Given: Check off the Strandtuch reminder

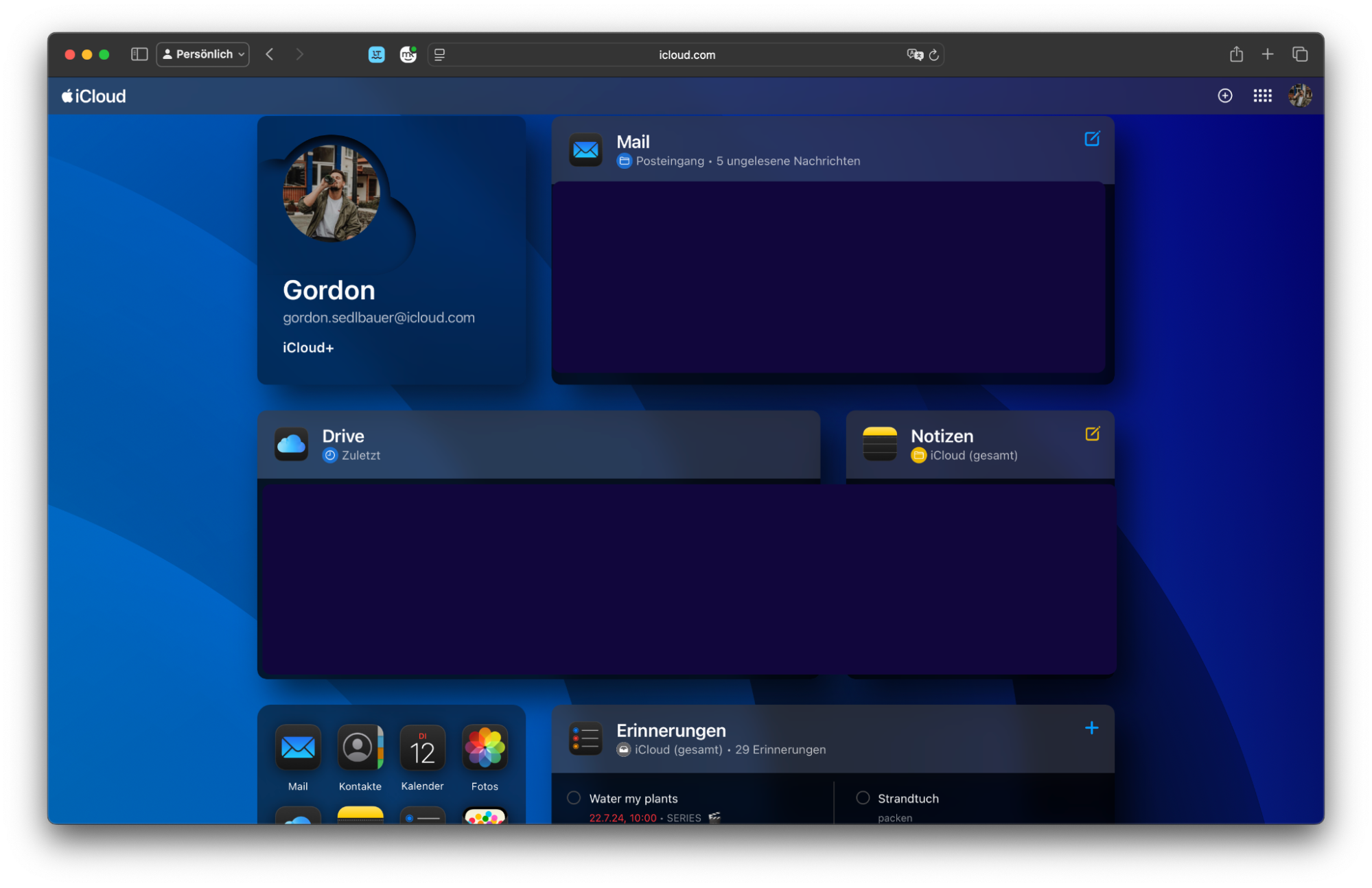Looking at the screenshot, I should (863, 798).
